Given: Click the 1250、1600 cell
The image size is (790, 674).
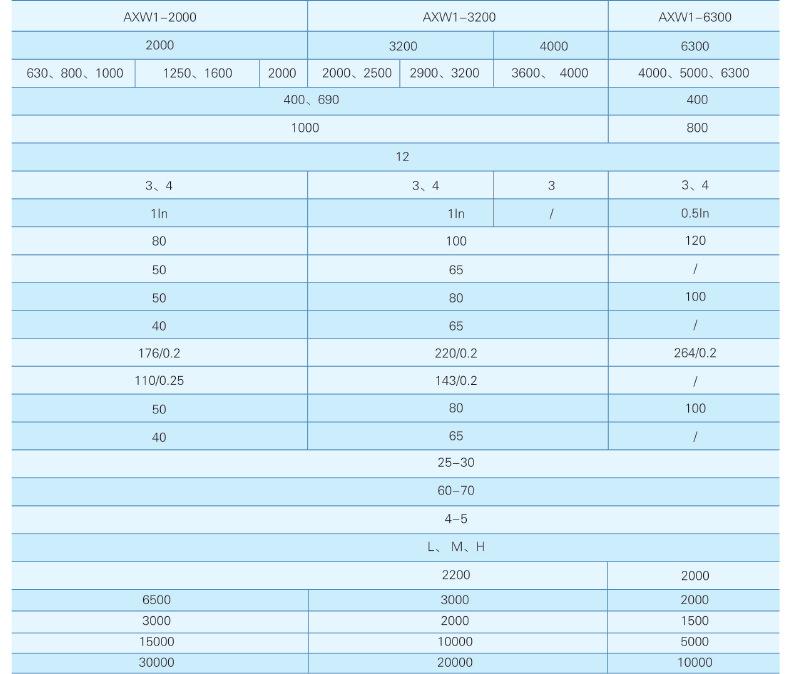Looking at the screenshot, I should click(x=197, y=73).
